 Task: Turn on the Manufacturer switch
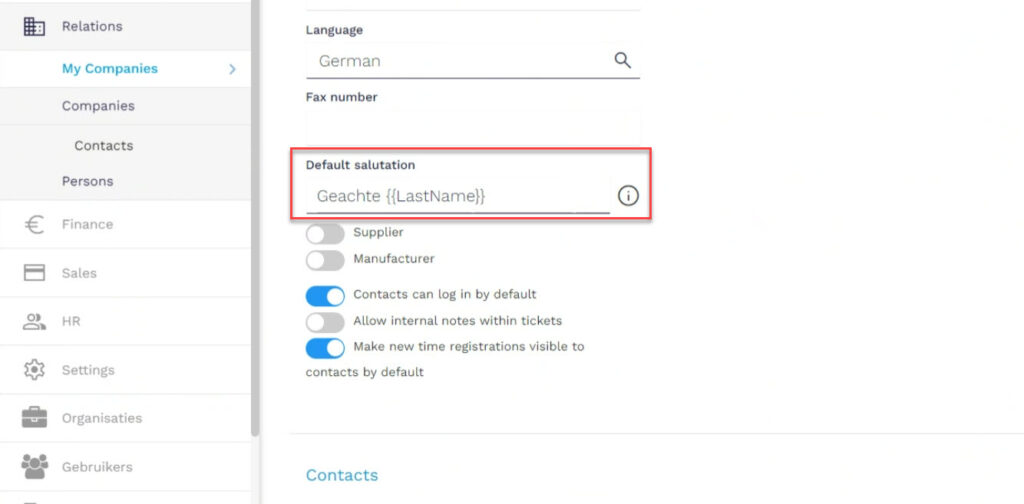tap(325, 260)
